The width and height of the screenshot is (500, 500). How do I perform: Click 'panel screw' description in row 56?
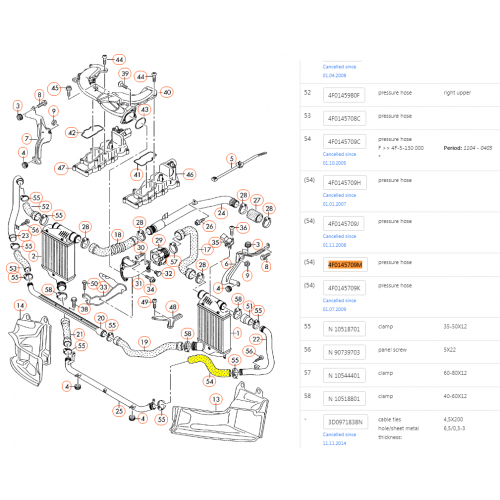[392, 350]
